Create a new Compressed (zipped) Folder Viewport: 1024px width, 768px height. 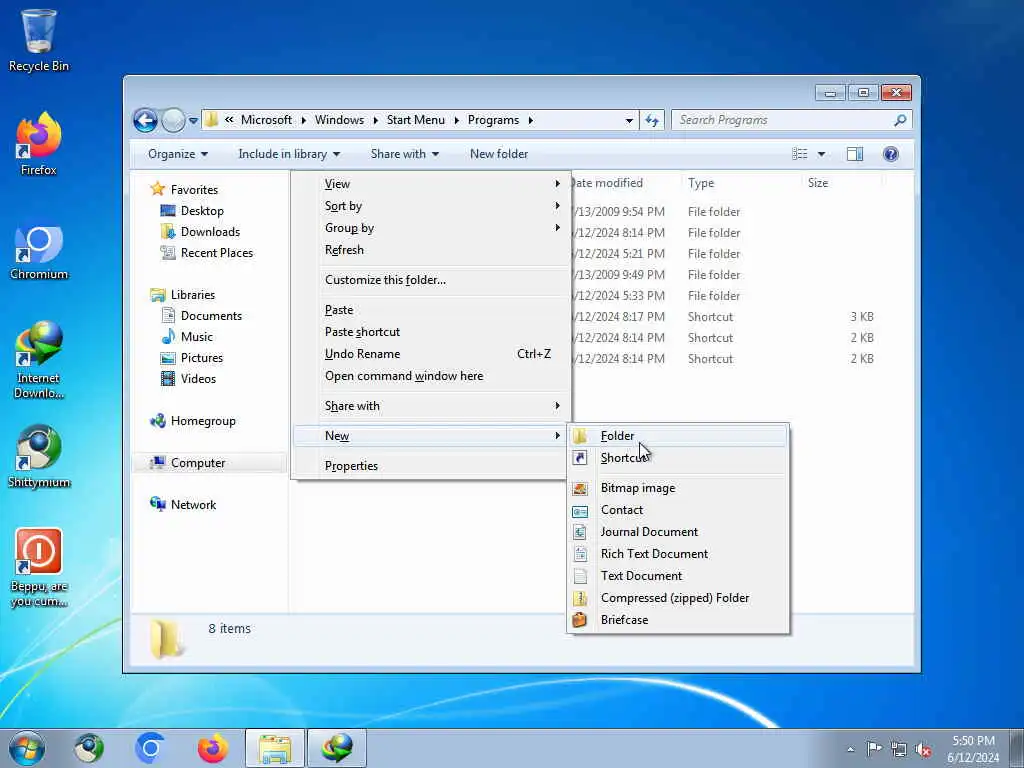click(678, 598)
